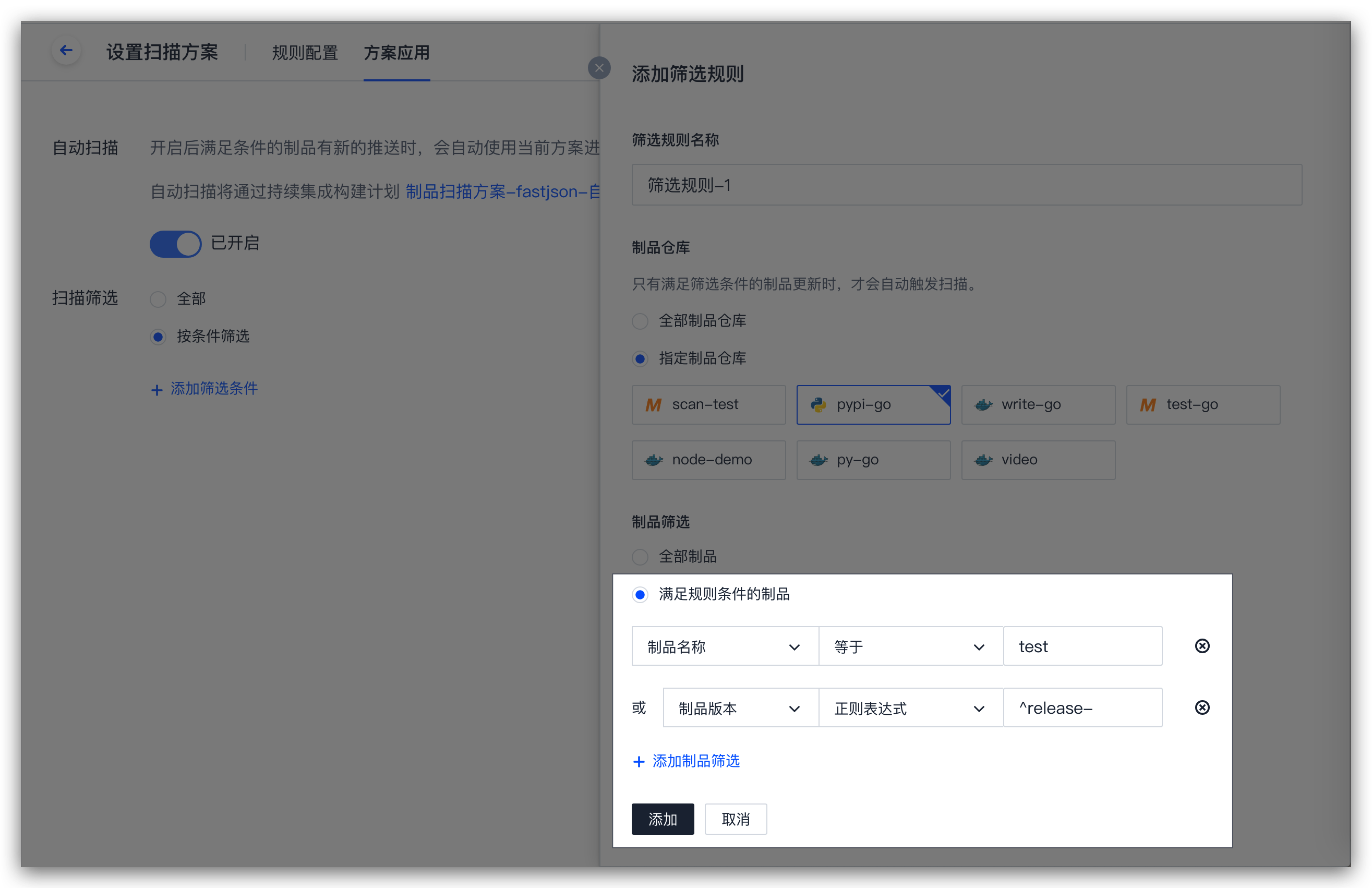This screenshot has width=1372, height=888.
Task: Choose 指定制品仓库 radio option
Action: click(x=640, y=358)
